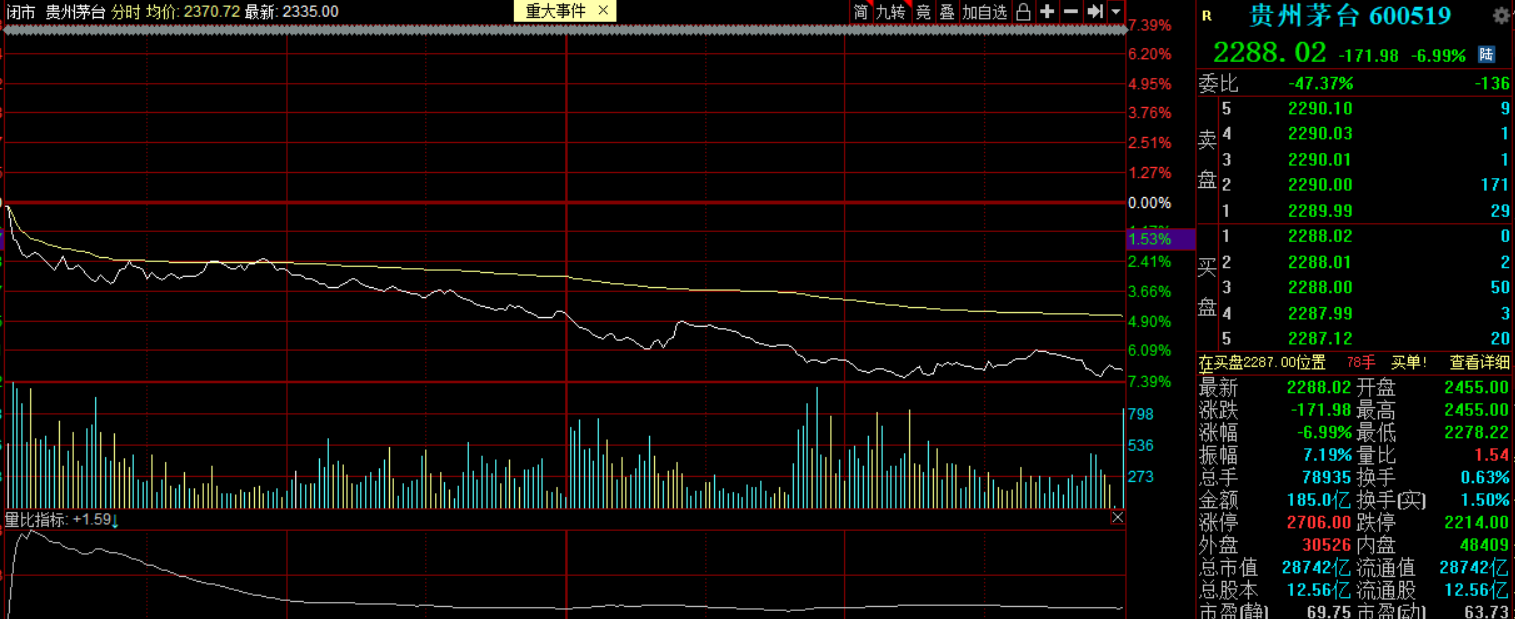The height and width of the screenshot is (619, 1515).
Task: Click the 798 volume axis label
Action: [x=1141, y=414]
